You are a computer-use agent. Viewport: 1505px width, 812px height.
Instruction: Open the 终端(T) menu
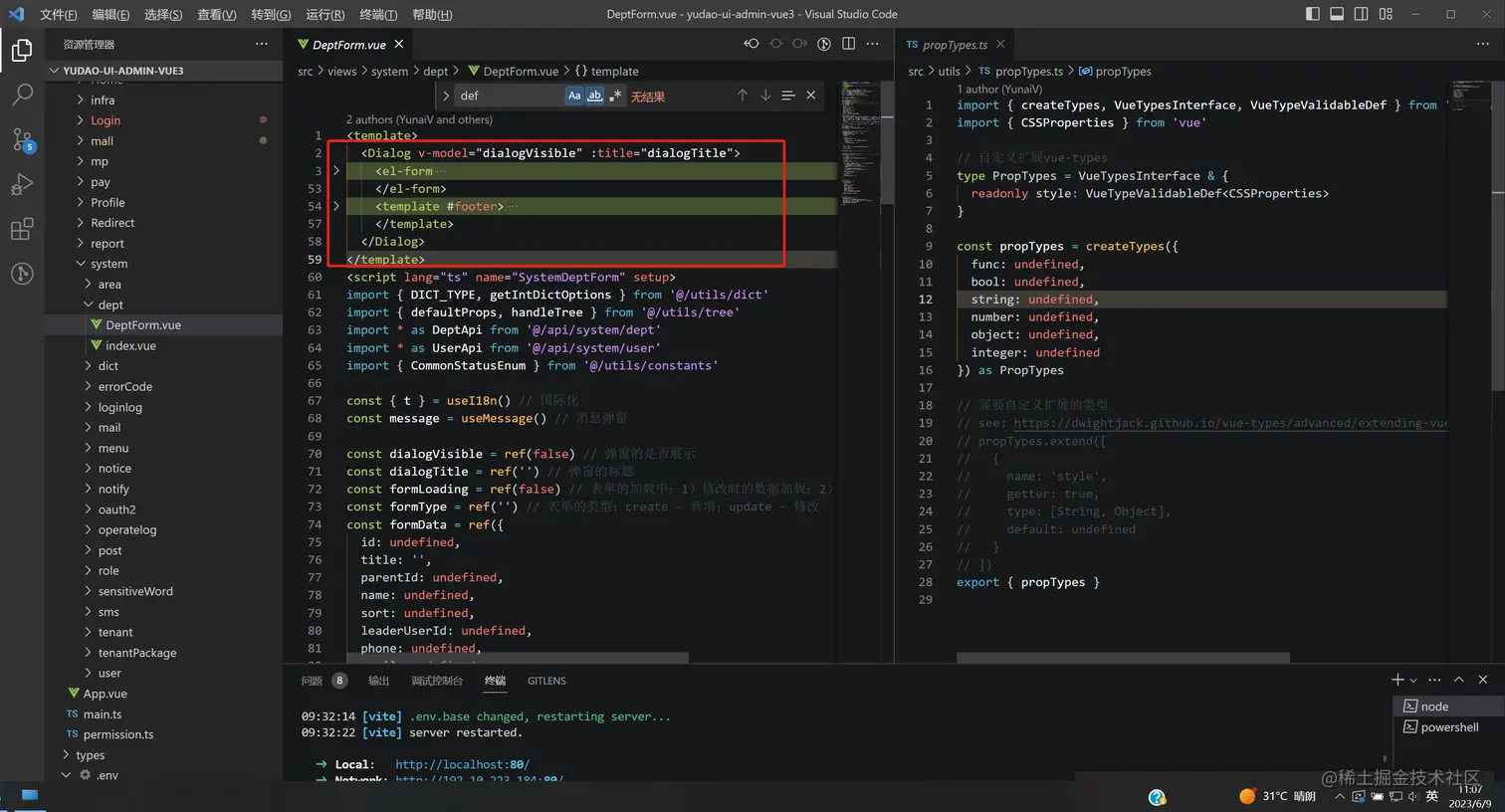pyautogui.click(x=378, y=14)
